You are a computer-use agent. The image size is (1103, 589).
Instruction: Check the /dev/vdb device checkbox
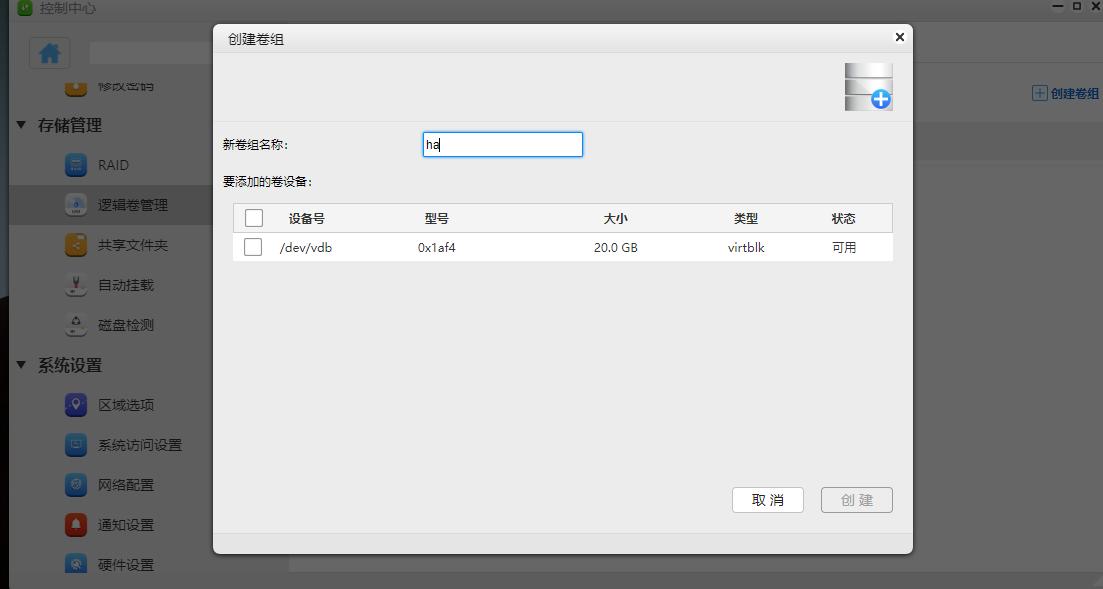click(x=253, y=247)
